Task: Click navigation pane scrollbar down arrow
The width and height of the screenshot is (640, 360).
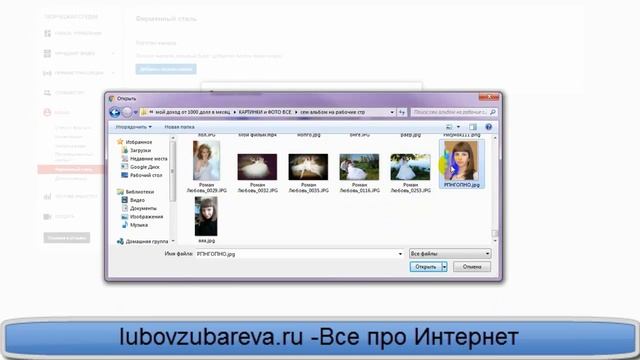Action: point(173,241)
